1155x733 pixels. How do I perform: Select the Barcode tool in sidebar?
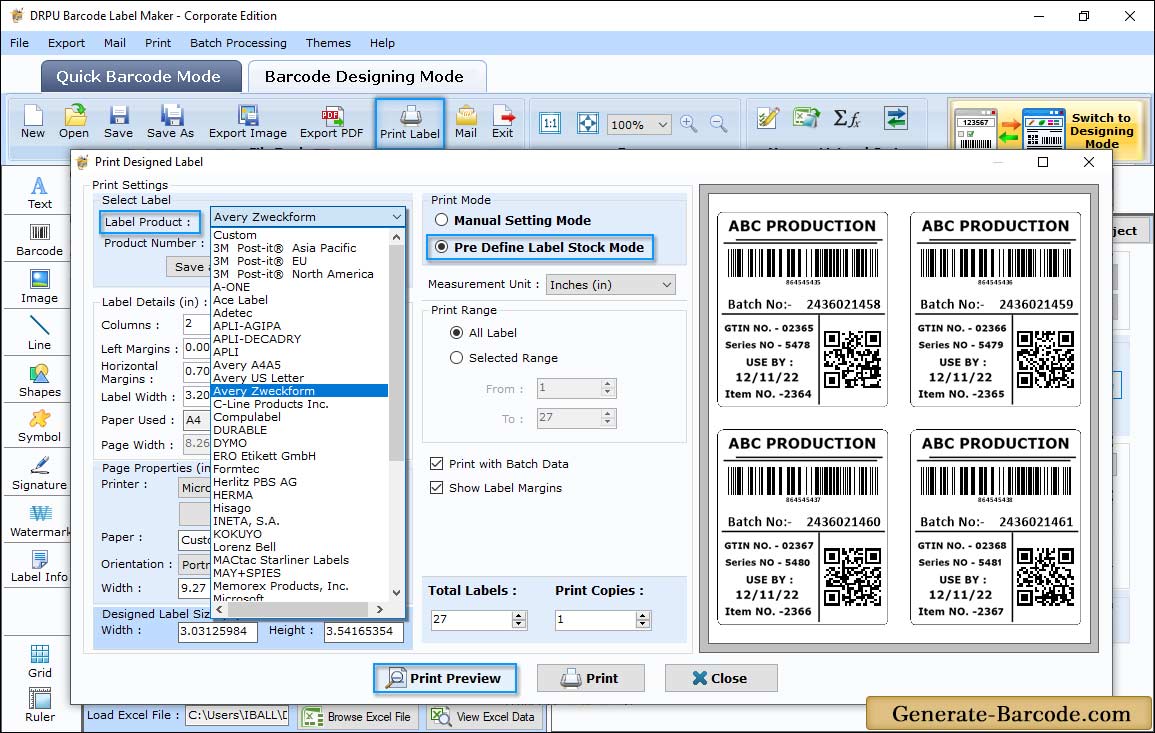[39, 240]
